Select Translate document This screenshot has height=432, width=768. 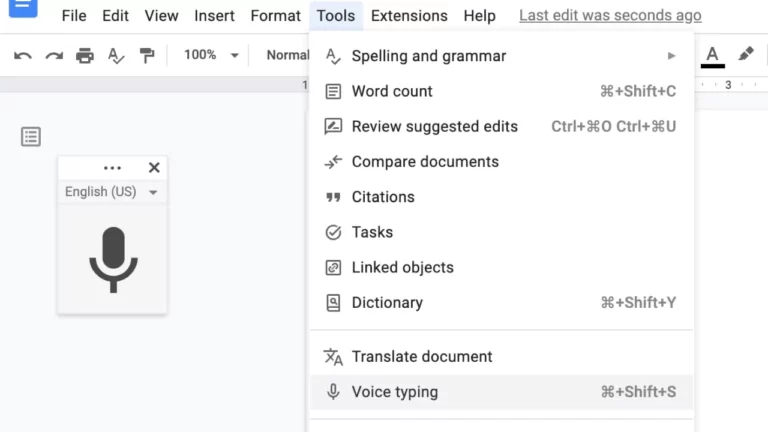click(502, 357)
